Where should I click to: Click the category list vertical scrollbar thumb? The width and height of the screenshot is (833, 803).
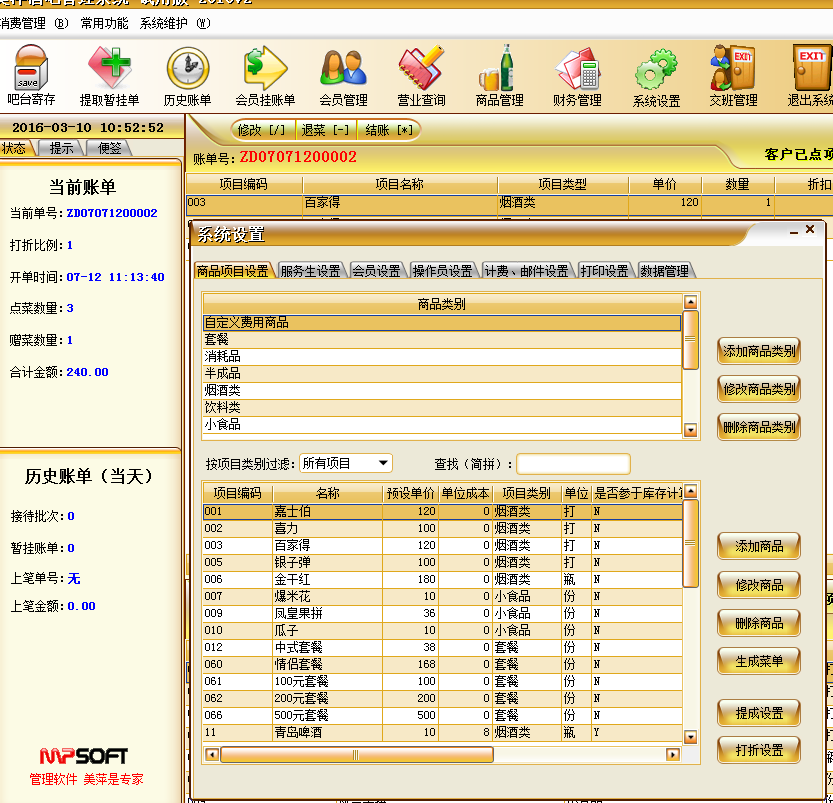coord(690,340)
